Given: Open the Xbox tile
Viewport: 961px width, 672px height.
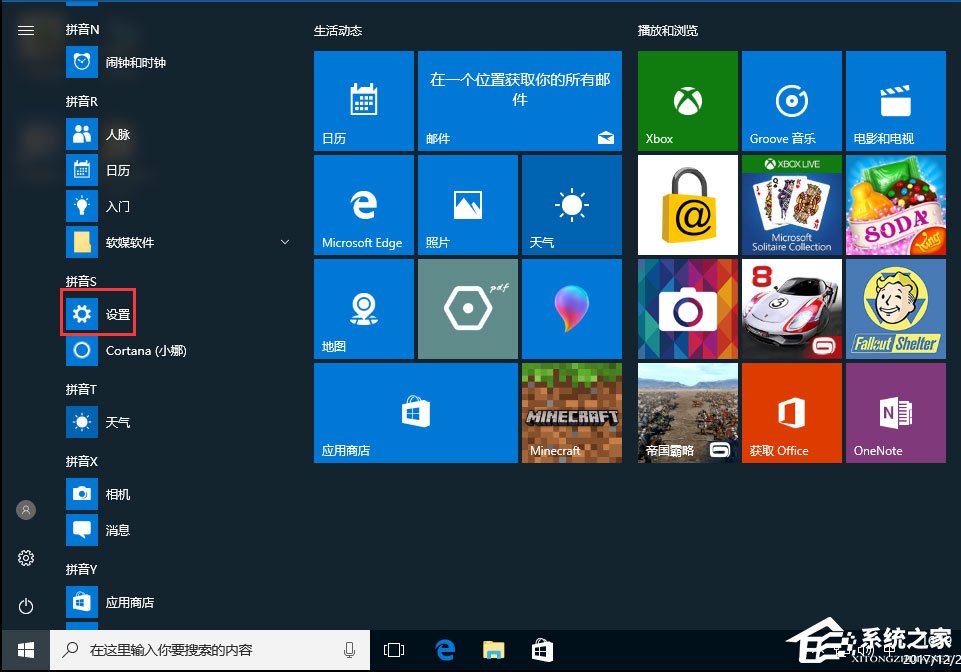Looking at the screenshot, I should tap(687, 100).
